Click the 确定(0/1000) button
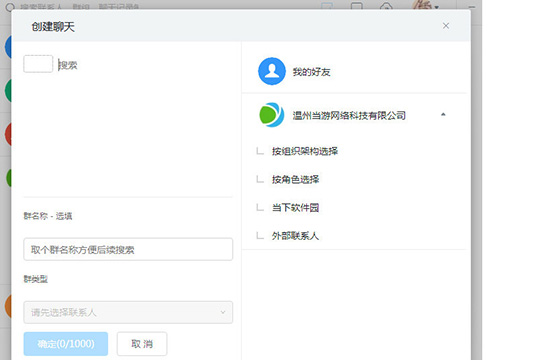The width and height of the screenshot is (540, 360). point(66,343)
